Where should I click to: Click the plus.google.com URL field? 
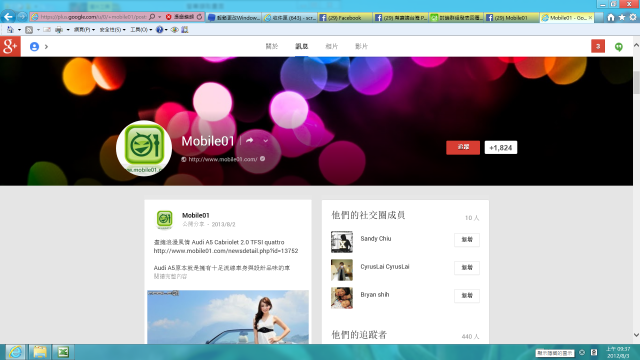pyautogui.click(x=93, y=17)
